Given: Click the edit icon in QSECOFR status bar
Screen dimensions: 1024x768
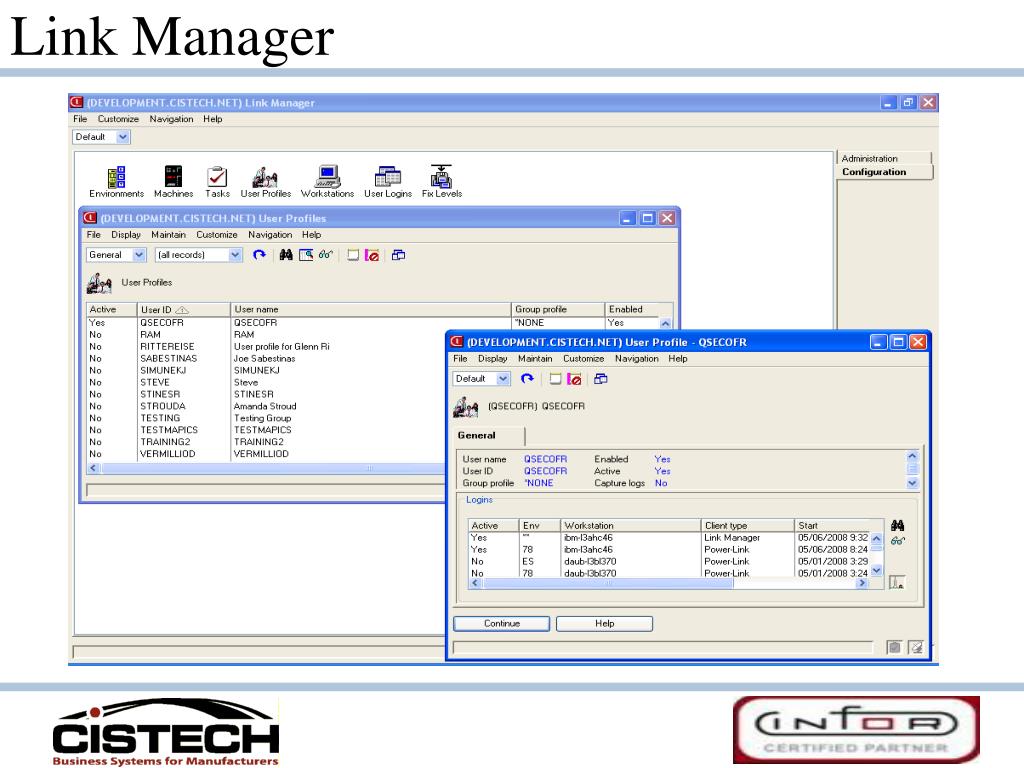Looking at the screenshot, I should point(916,647).
